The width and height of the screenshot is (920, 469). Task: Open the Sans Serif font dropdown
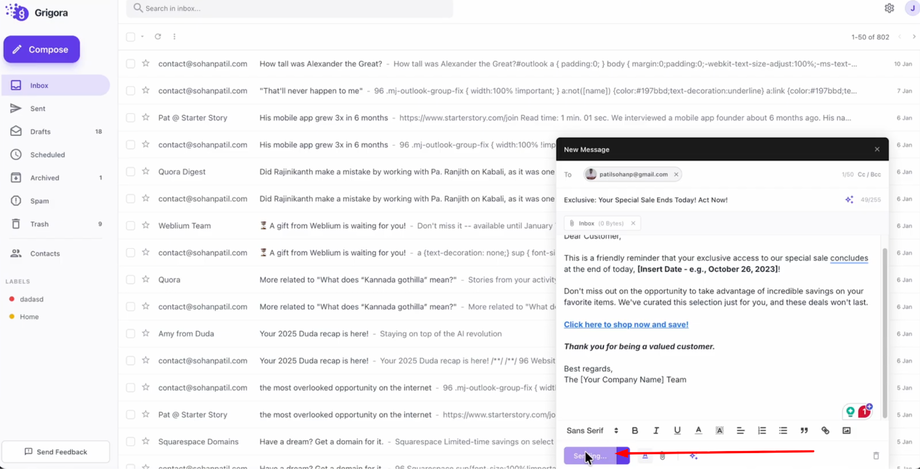tap(593, 430)
